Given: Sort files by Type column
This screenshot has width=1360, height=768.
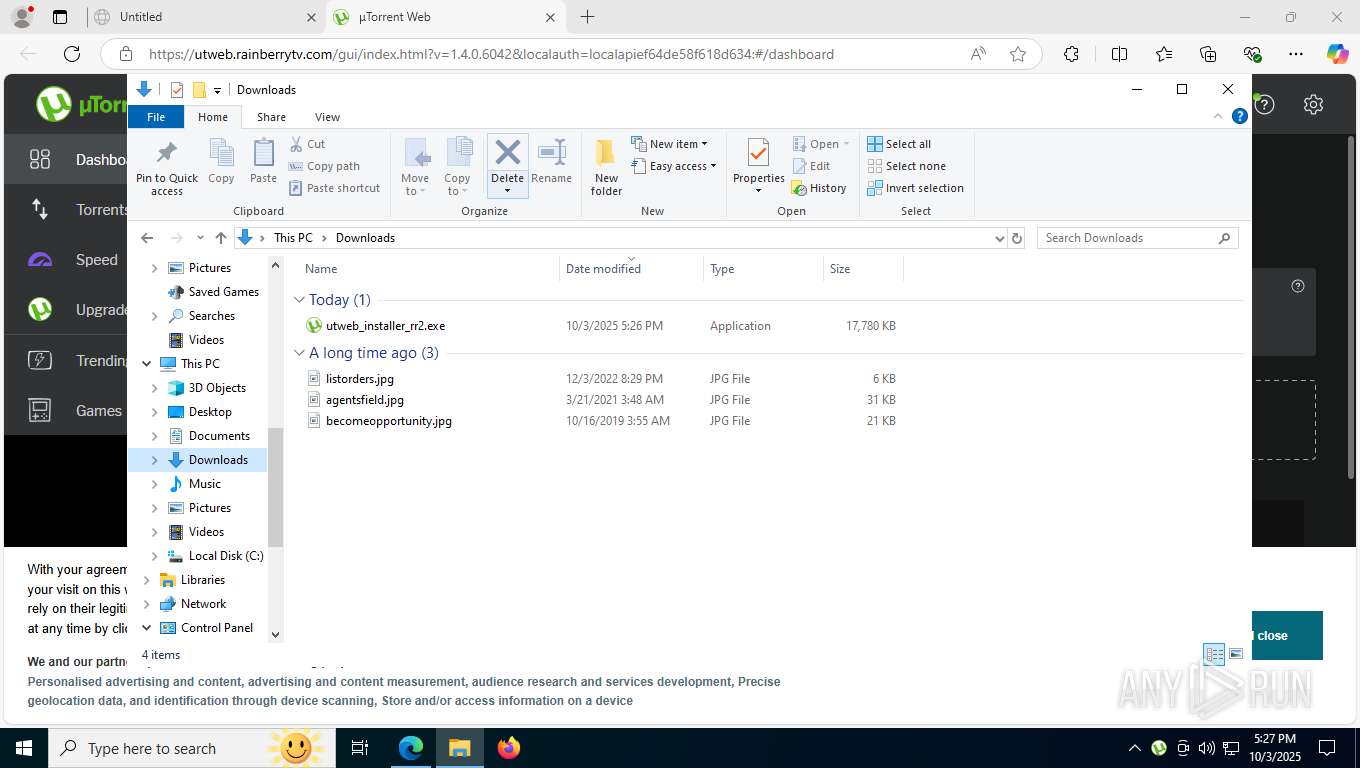Looking at the screenshot, I should click(763, 269).
